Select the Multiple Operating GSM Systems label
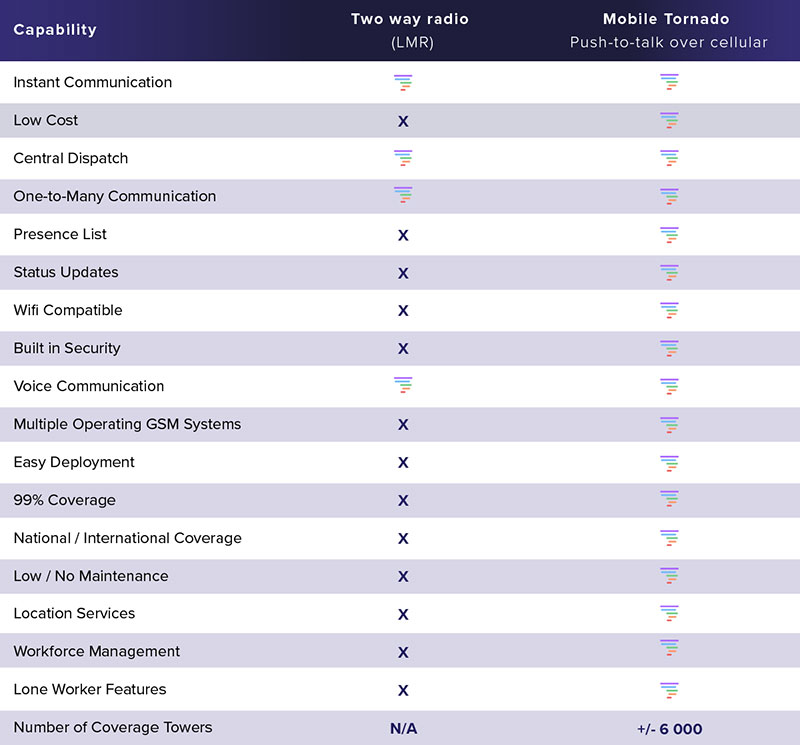 tap(127, 424)
